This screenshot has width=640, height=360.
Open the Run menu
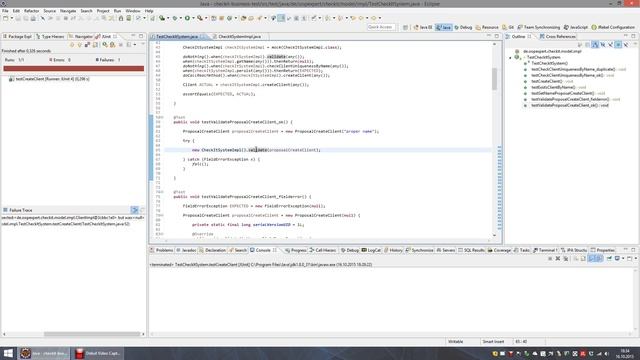pyautogui.click(x=117, y=11)
